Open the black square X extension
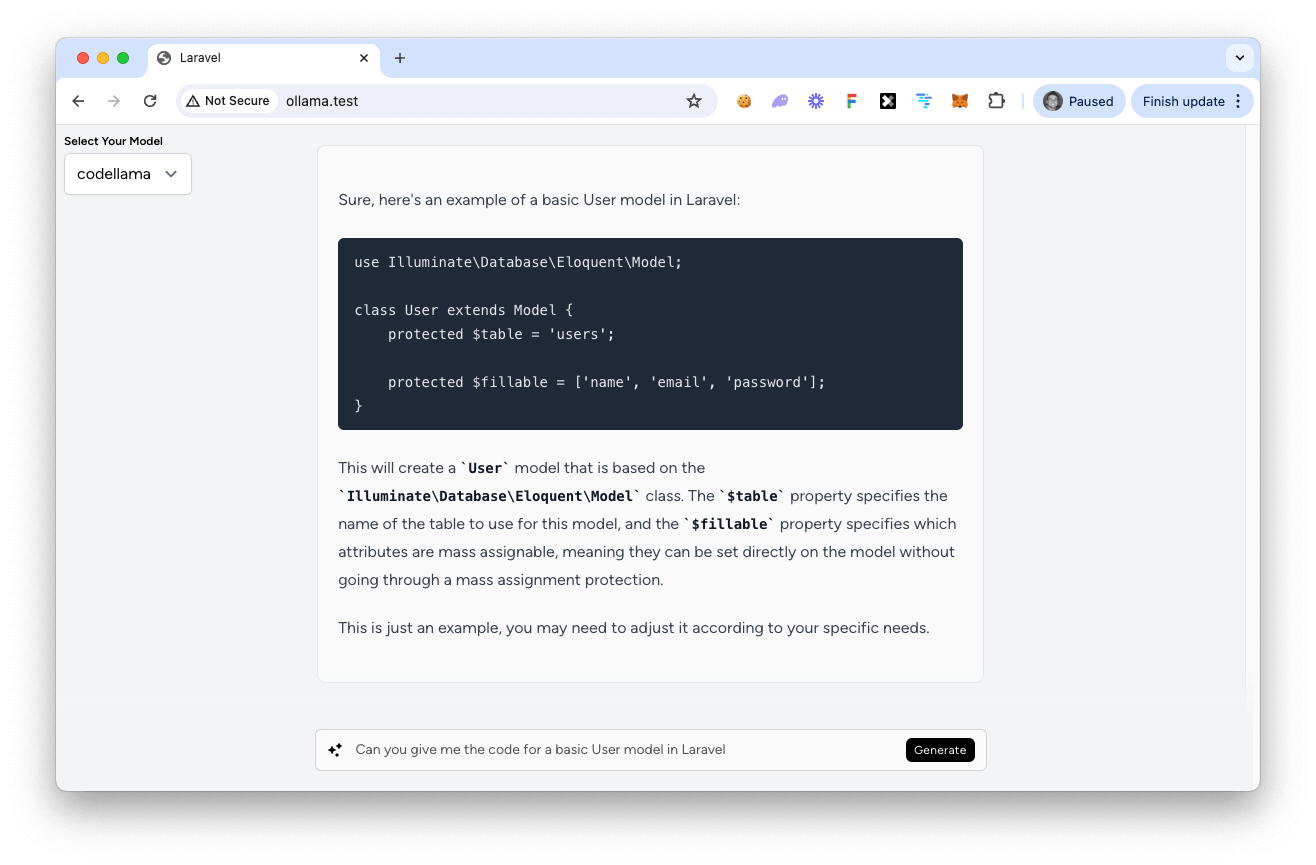1316x865 pixels. 888,101
